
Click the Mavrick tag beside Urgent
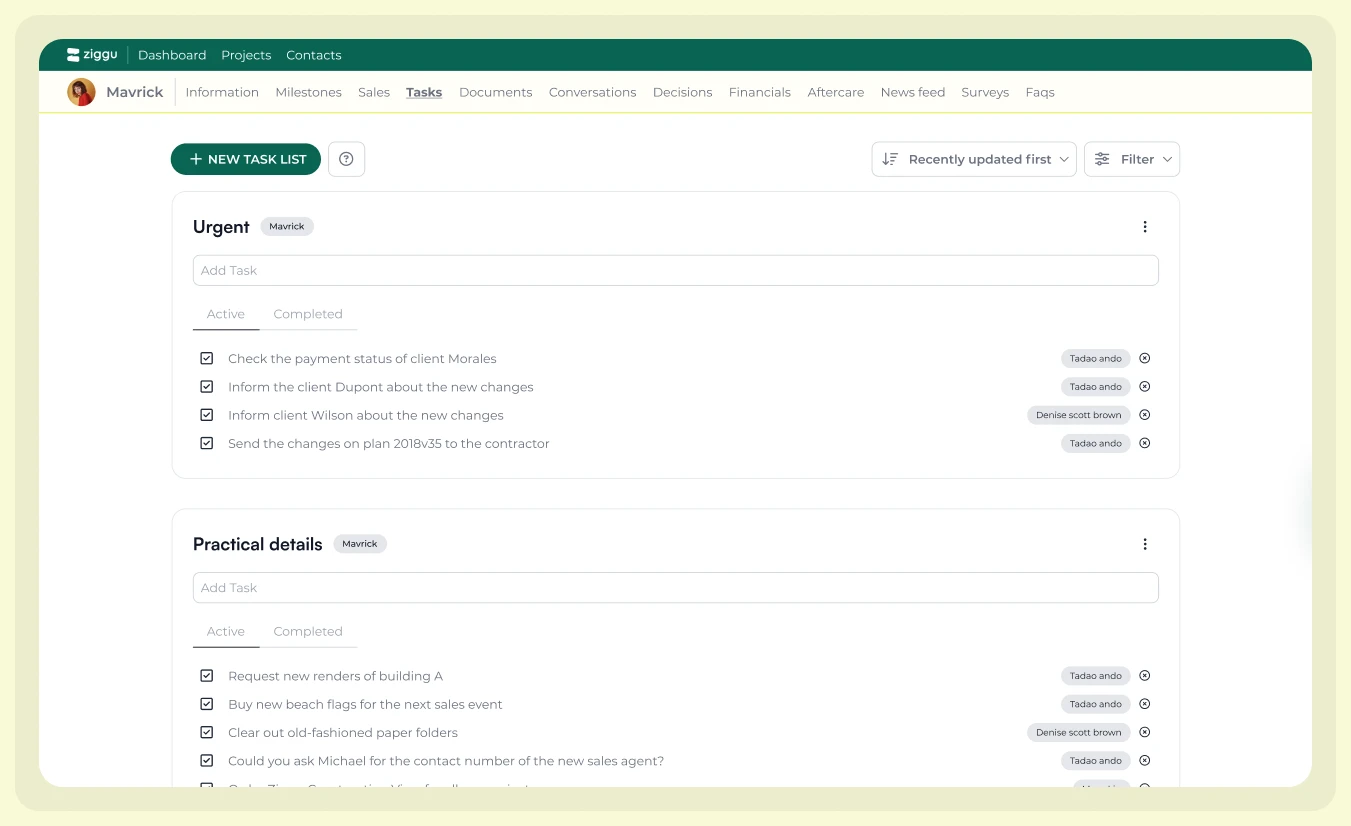(287, 227)
